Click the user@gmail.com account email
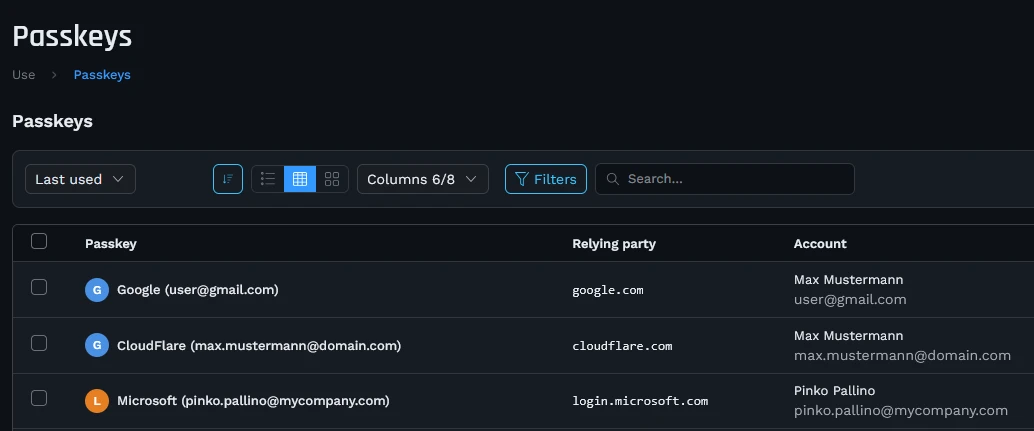This screenshot has height=431, width=1034. [850, 300]
